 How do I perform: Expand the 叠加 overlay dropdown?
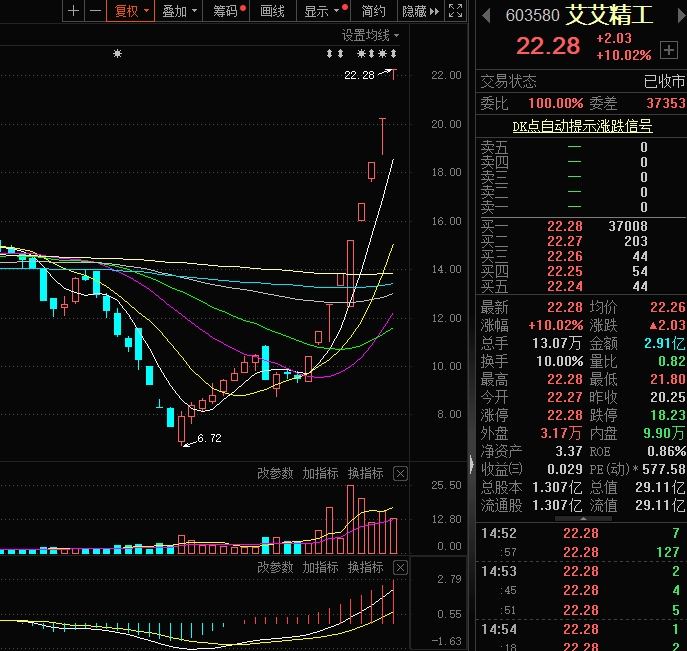pos(180,11)
